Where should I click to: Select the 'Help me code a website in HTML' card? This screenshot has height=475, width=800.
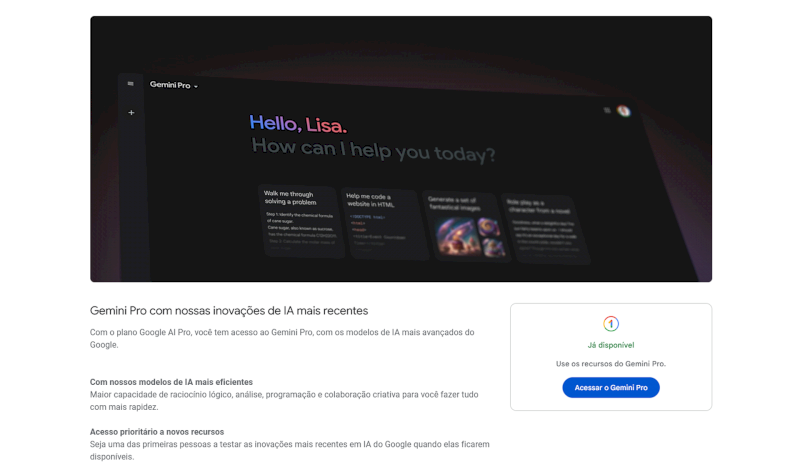point(384,223)
